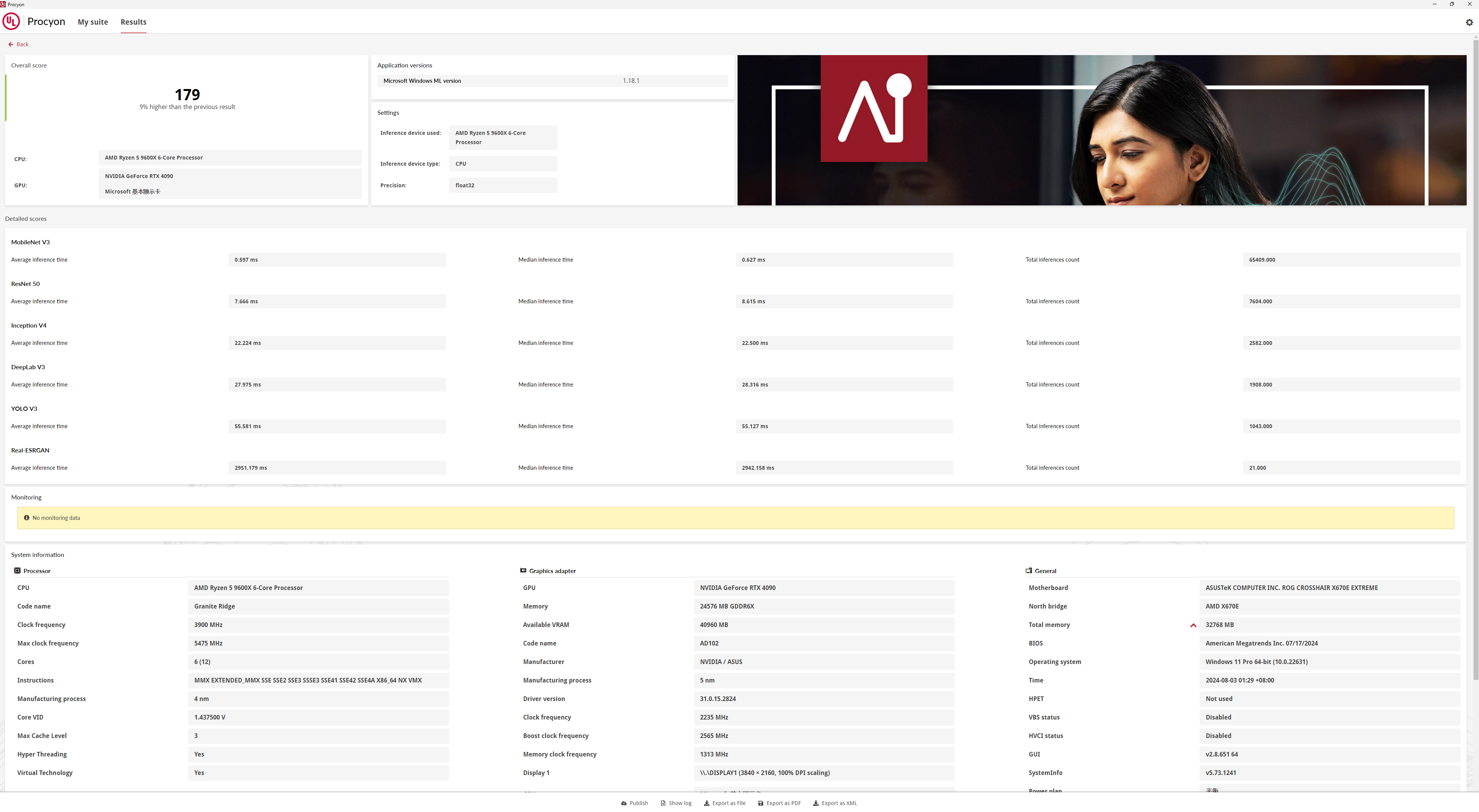Image resolution: width=1479 pixels, height=812 pixels.
Task: Click the Graphics adapter section icon
Action: 523,570
